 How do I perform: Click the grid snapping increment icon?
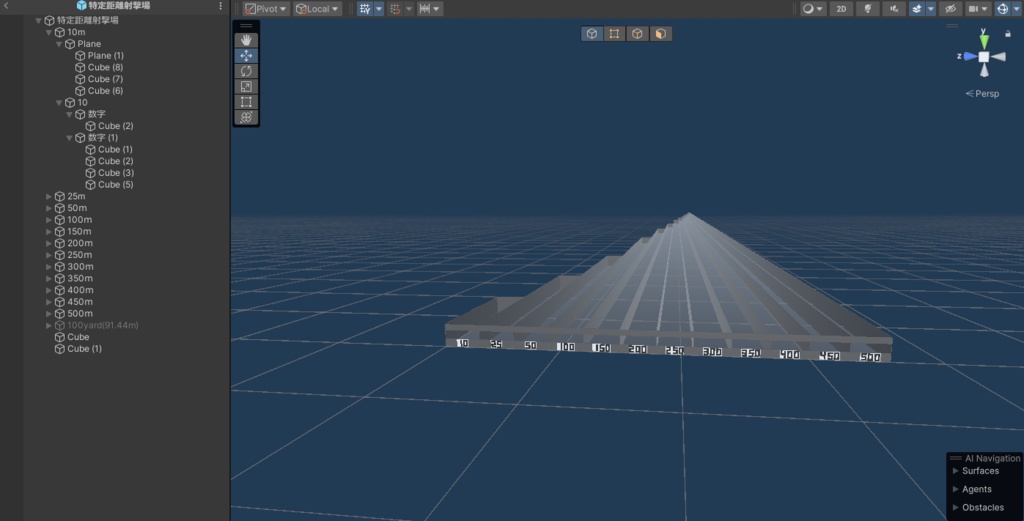pyautogui.click(x=395, y=9)
